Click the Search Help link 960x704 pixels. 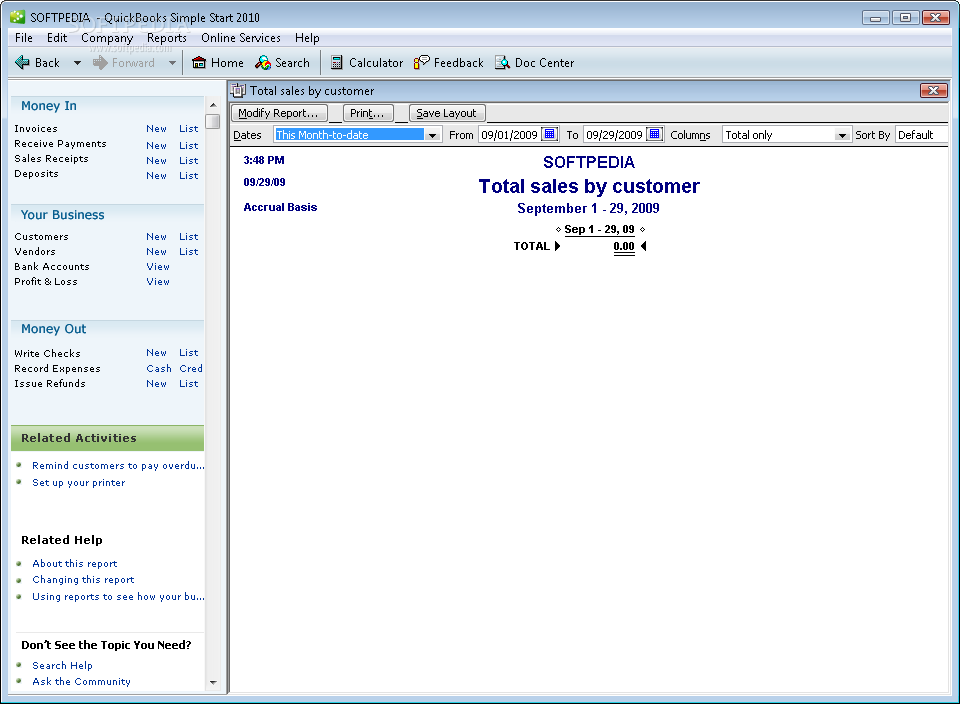pyautogui.click(x=62, y=665)
